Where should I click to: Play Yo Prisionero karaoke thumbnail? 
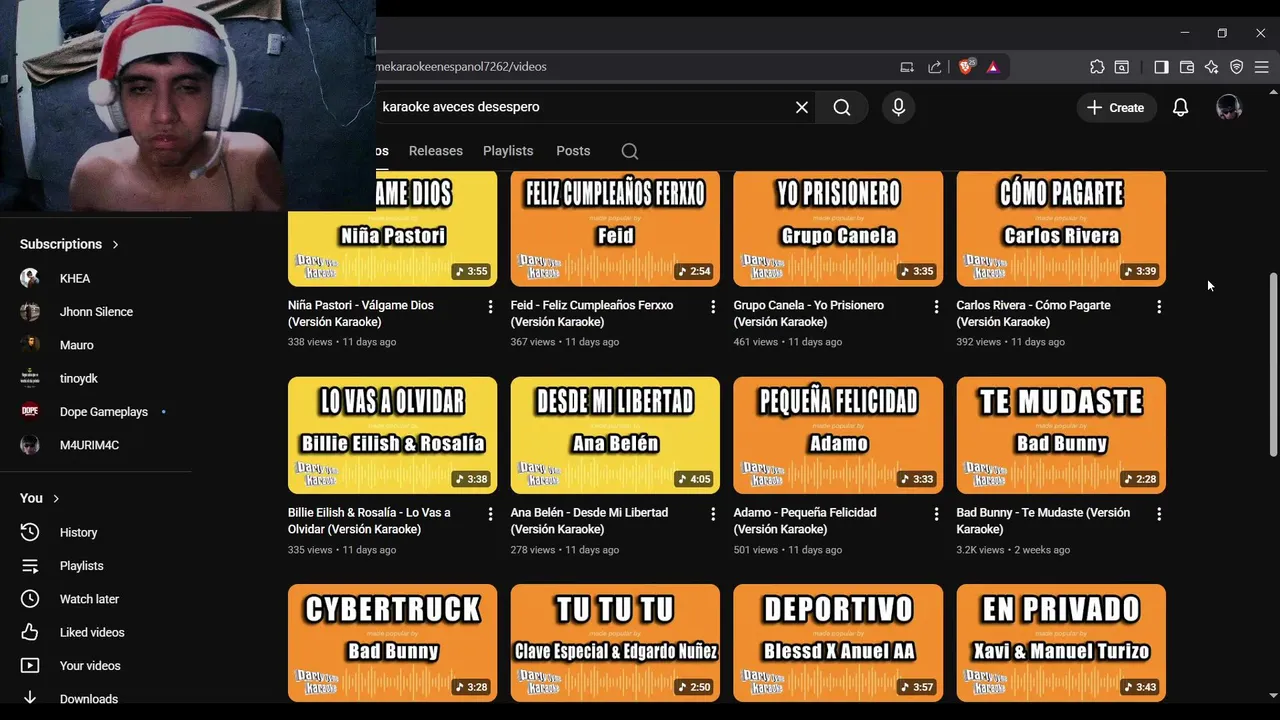click(x=838, y=229)
